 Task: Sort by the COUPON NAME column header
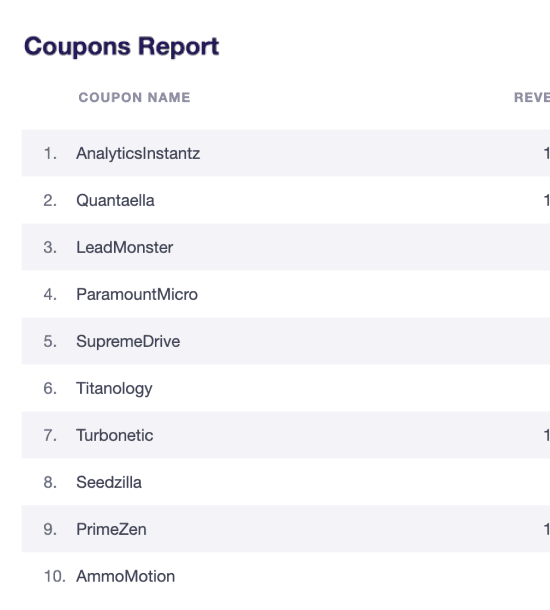[135, 97]
